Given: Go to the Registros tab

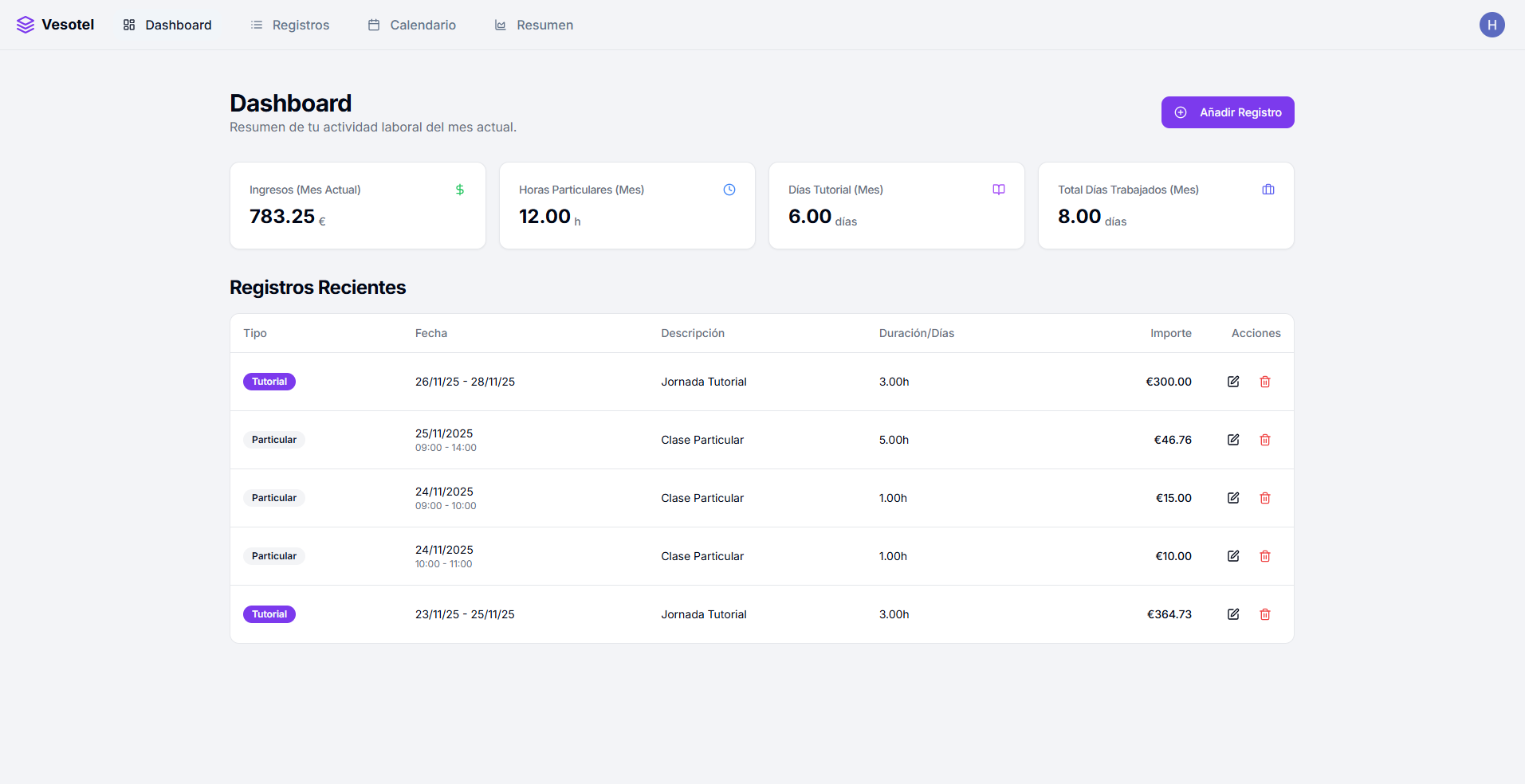Looking at the screenshot, I should tap(290, 25).
